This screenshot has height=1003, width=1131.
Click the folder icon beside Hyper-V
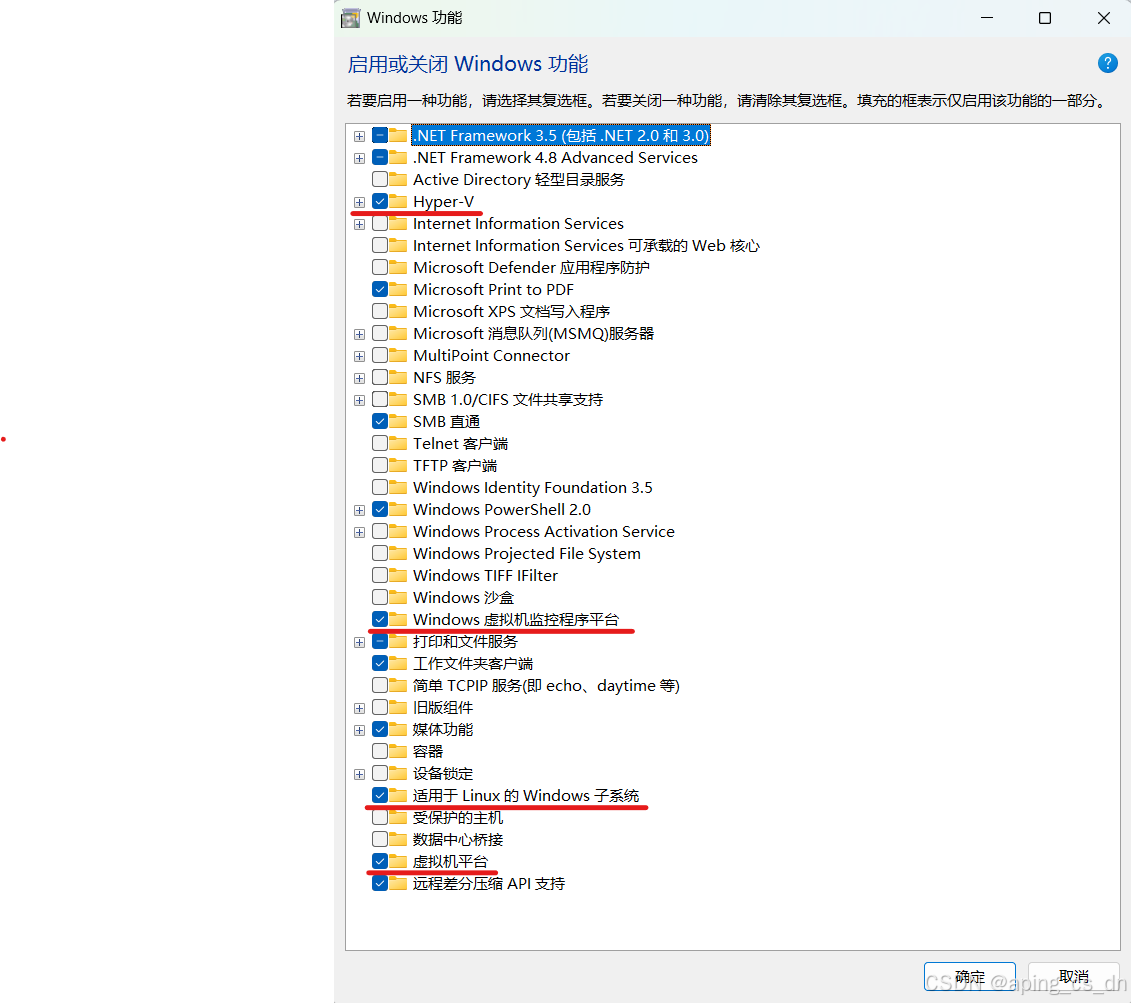tap(398, 201)
